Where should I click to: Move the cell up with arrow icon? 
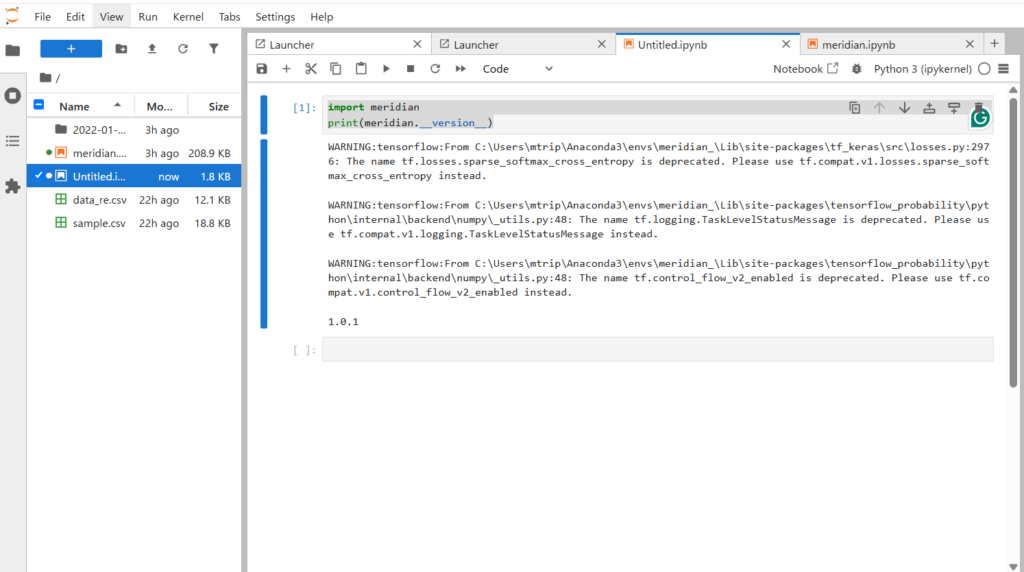880,108
